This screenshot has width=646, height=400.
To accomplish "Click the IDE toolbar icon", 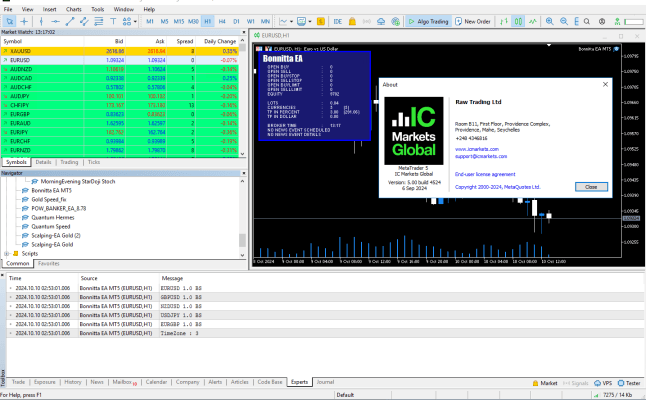I will point(337,20).
